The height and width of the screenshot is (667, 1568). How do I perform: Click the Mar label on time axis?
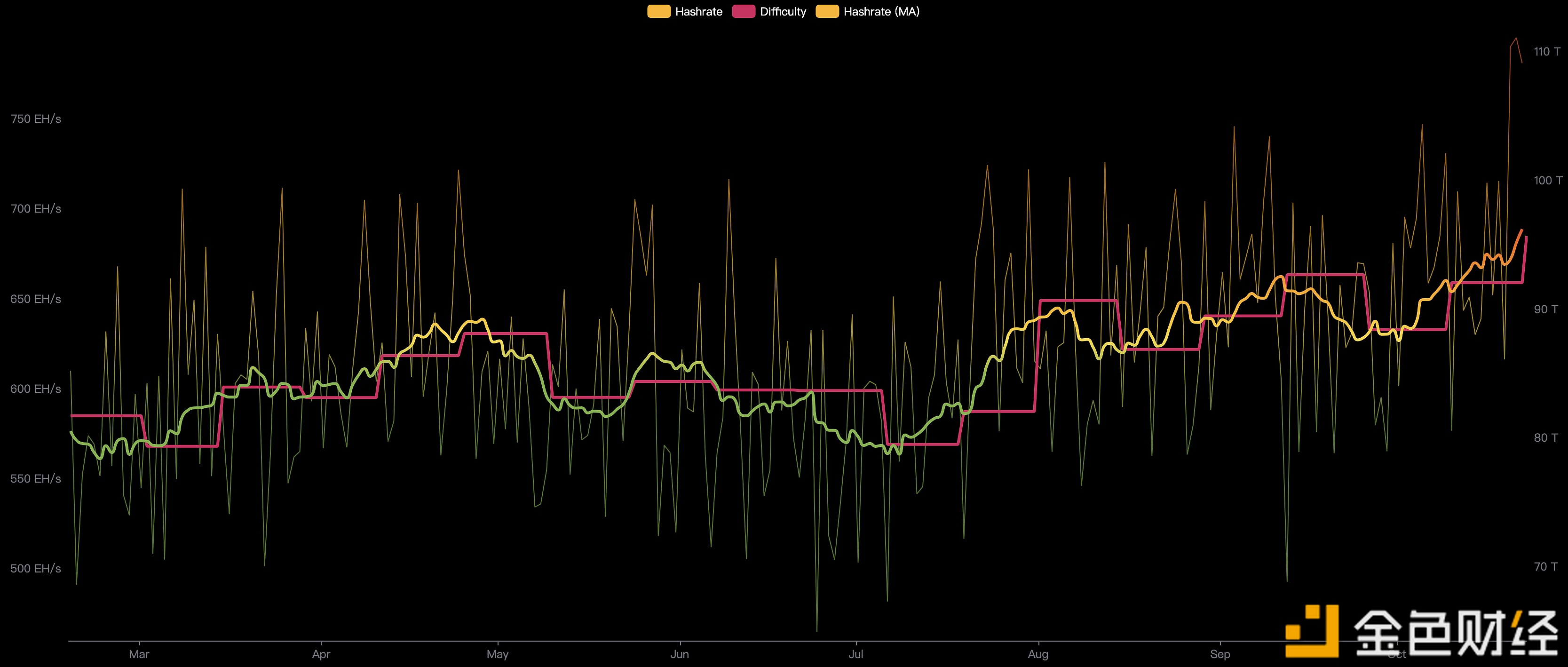[139, 654]
